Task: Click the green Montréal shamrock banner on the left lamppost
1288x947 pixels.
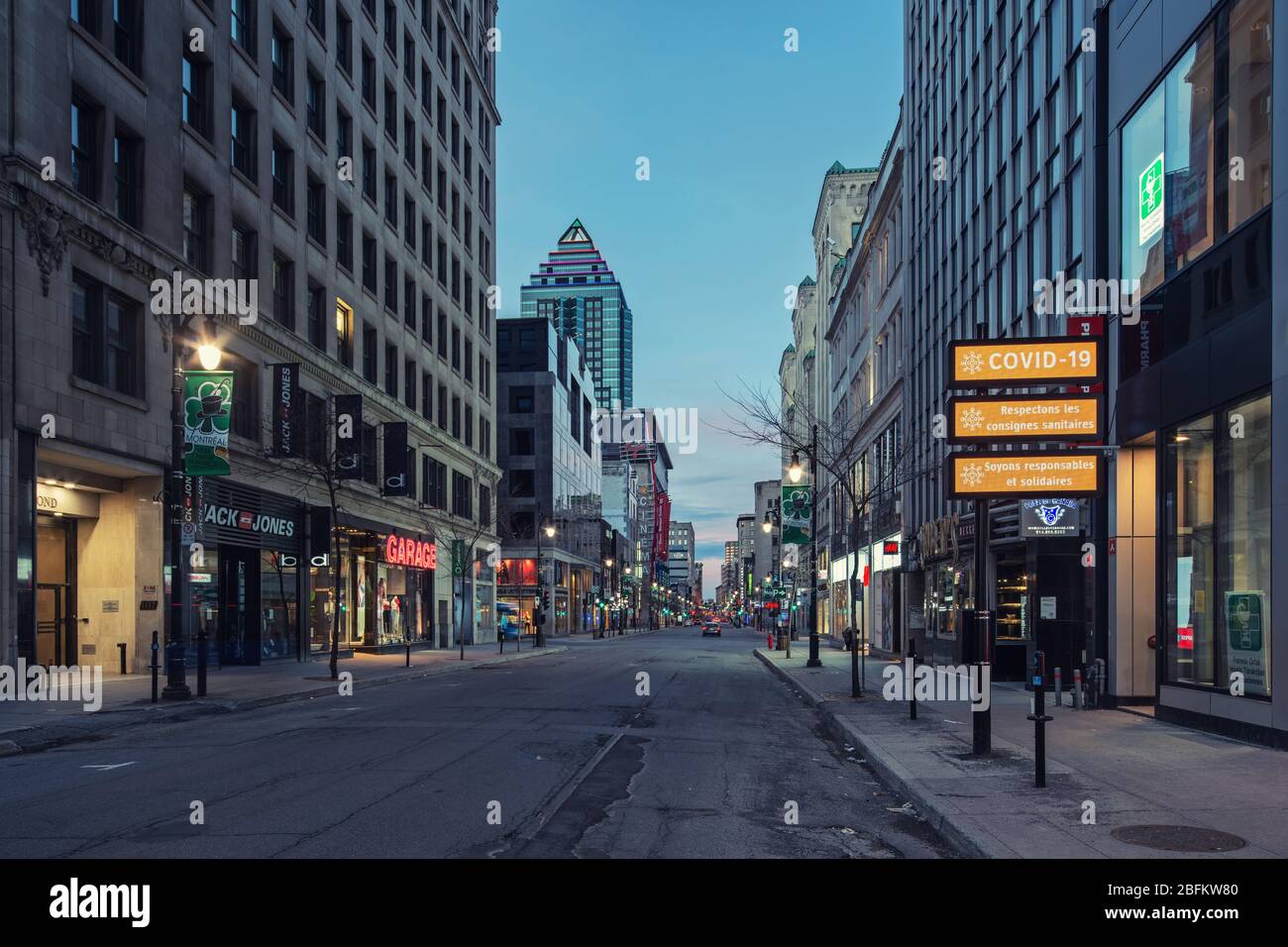Action: click(x=206, y=423)
